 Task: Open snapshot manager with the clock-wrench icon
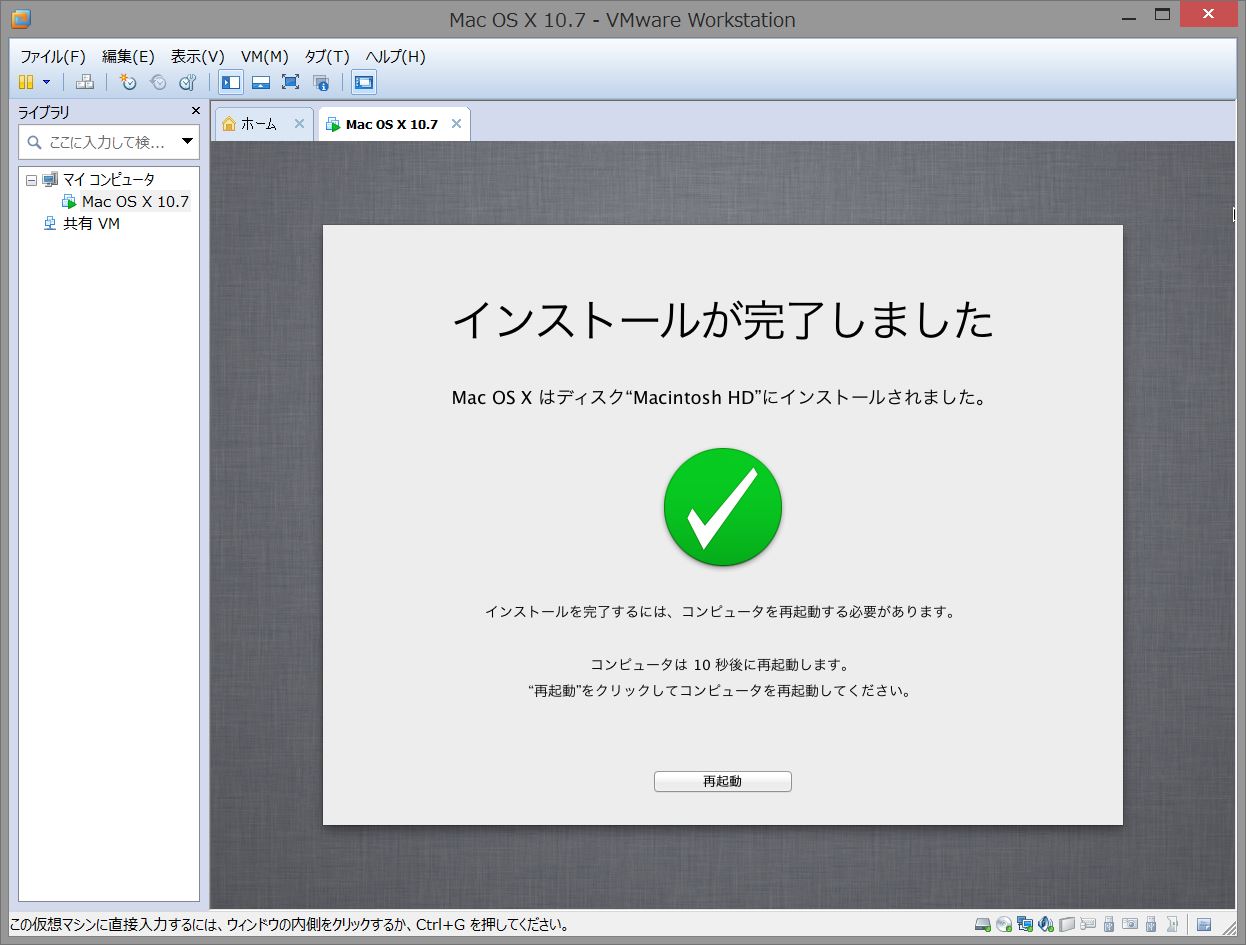tap(187, 82)
